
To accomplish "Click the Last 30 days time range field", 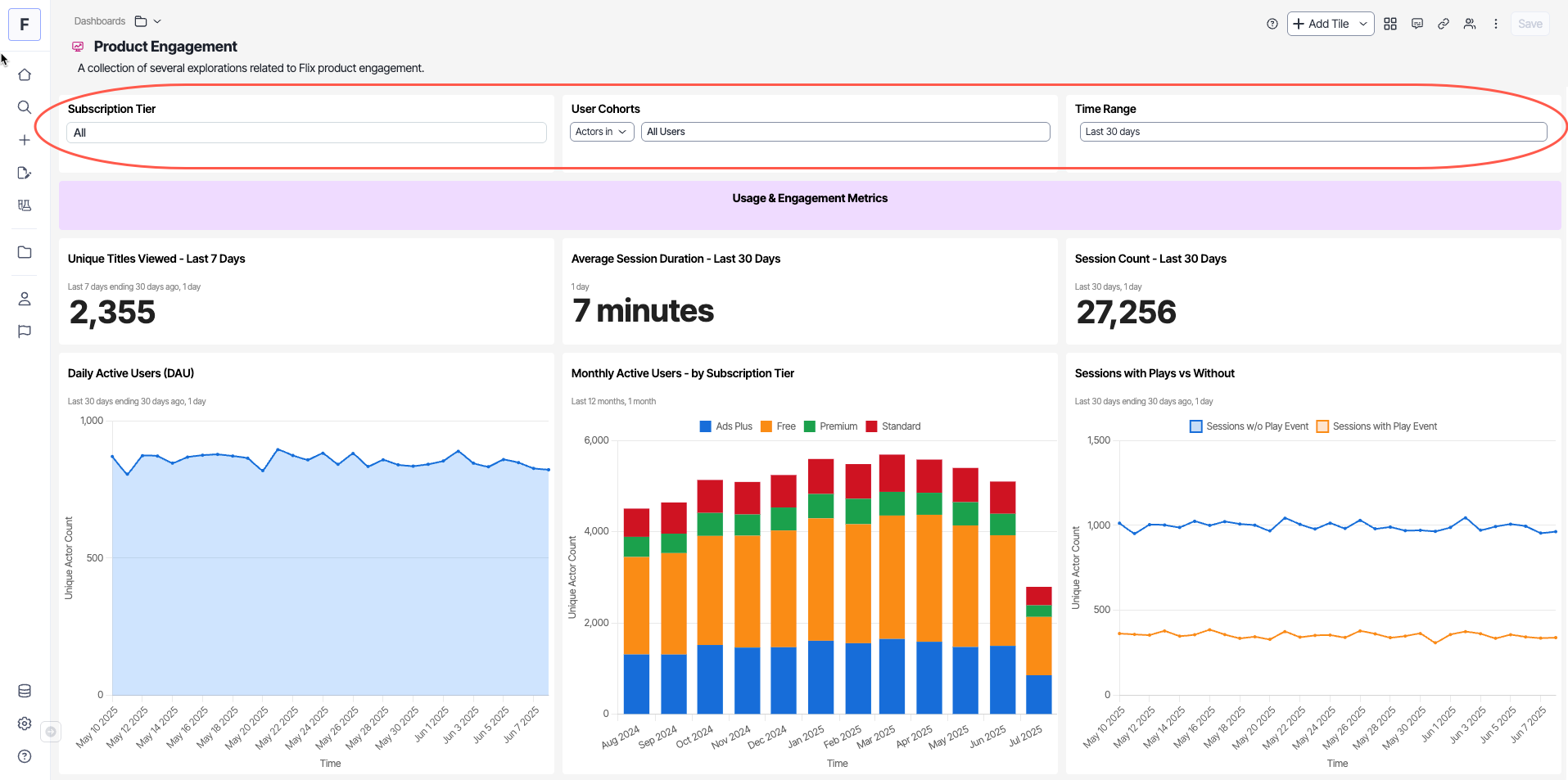I will point(1313,132).
